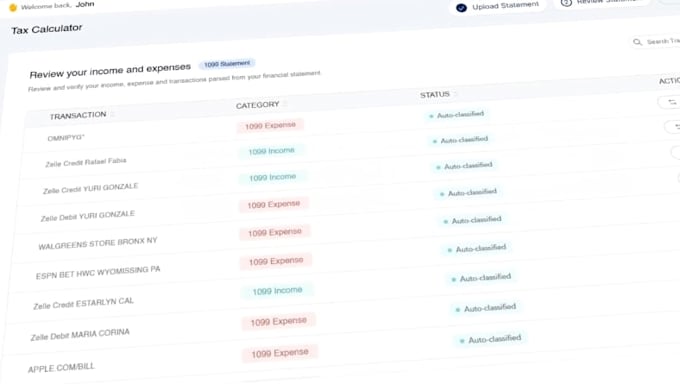The width and height of the screenshot is (680, 384).
Task: Click the user name John
Action: pyautogui.click(x=85, y=4)
